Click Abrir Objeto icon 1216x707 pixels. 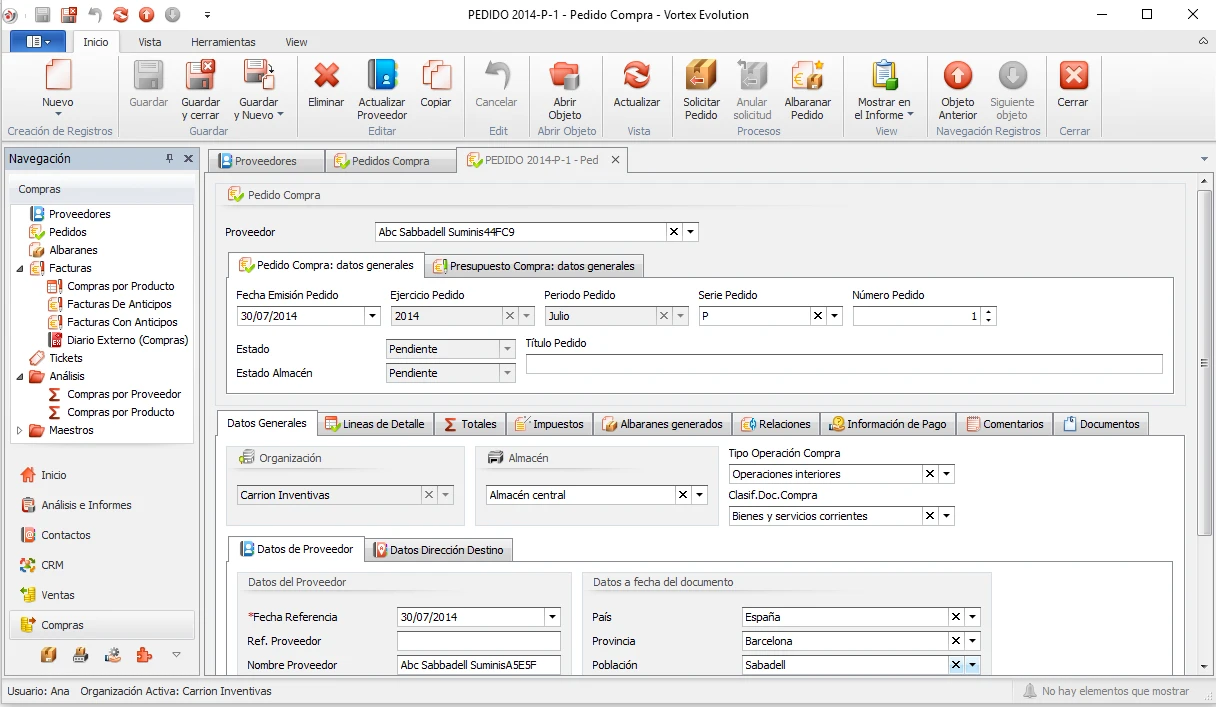(x=565, y=76)
